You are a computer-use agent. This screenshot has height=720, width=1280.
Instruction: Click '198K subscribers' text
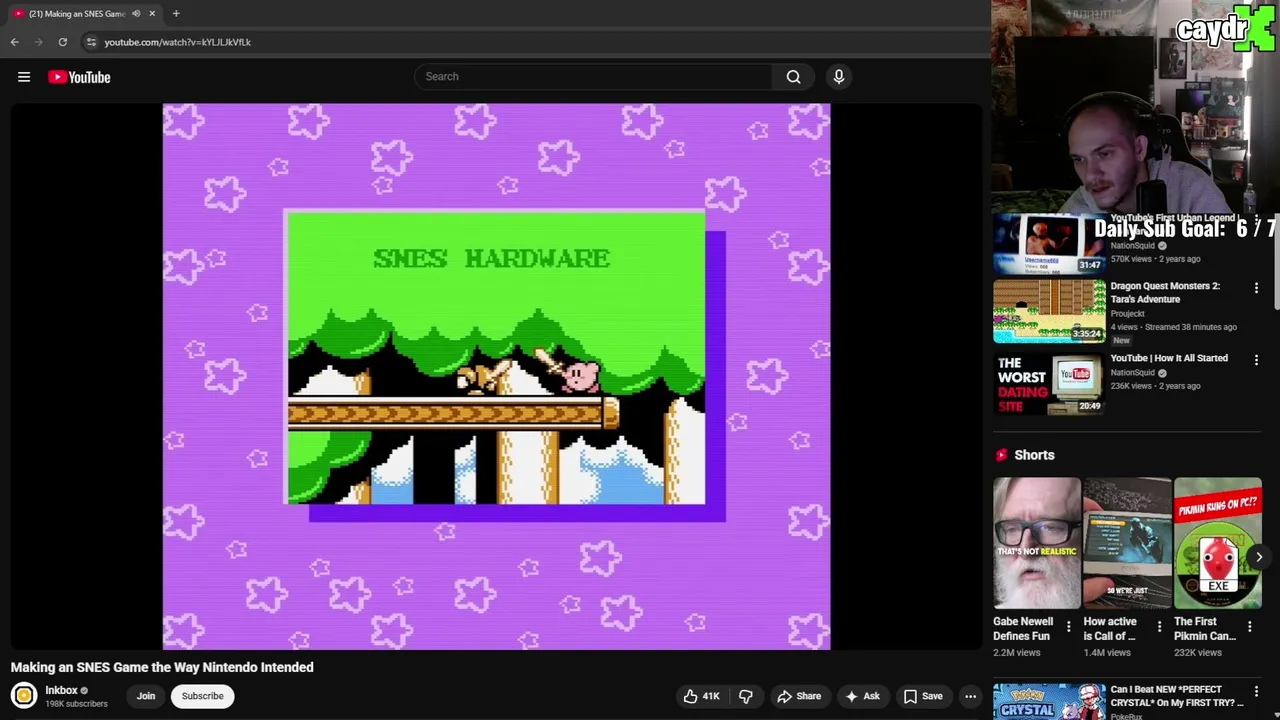click(x=76, y=704)
